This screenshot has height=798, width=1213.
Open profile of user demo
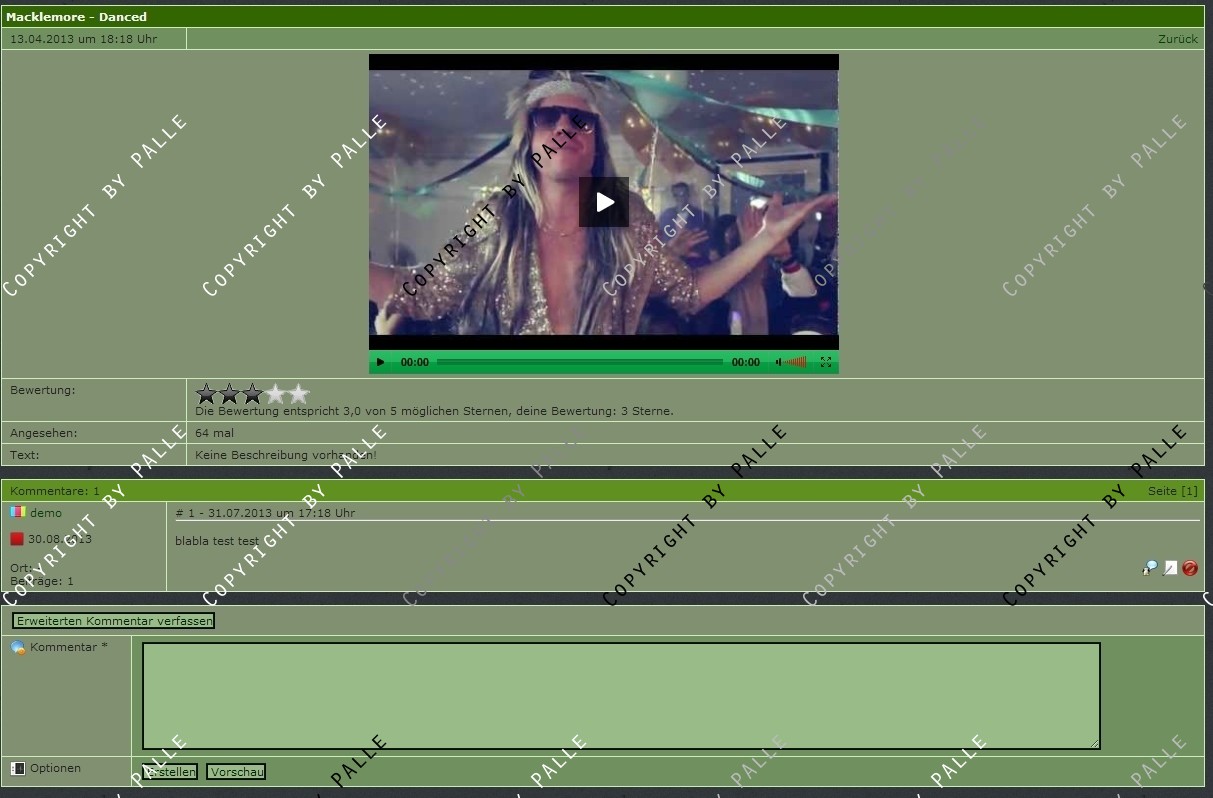46,513
